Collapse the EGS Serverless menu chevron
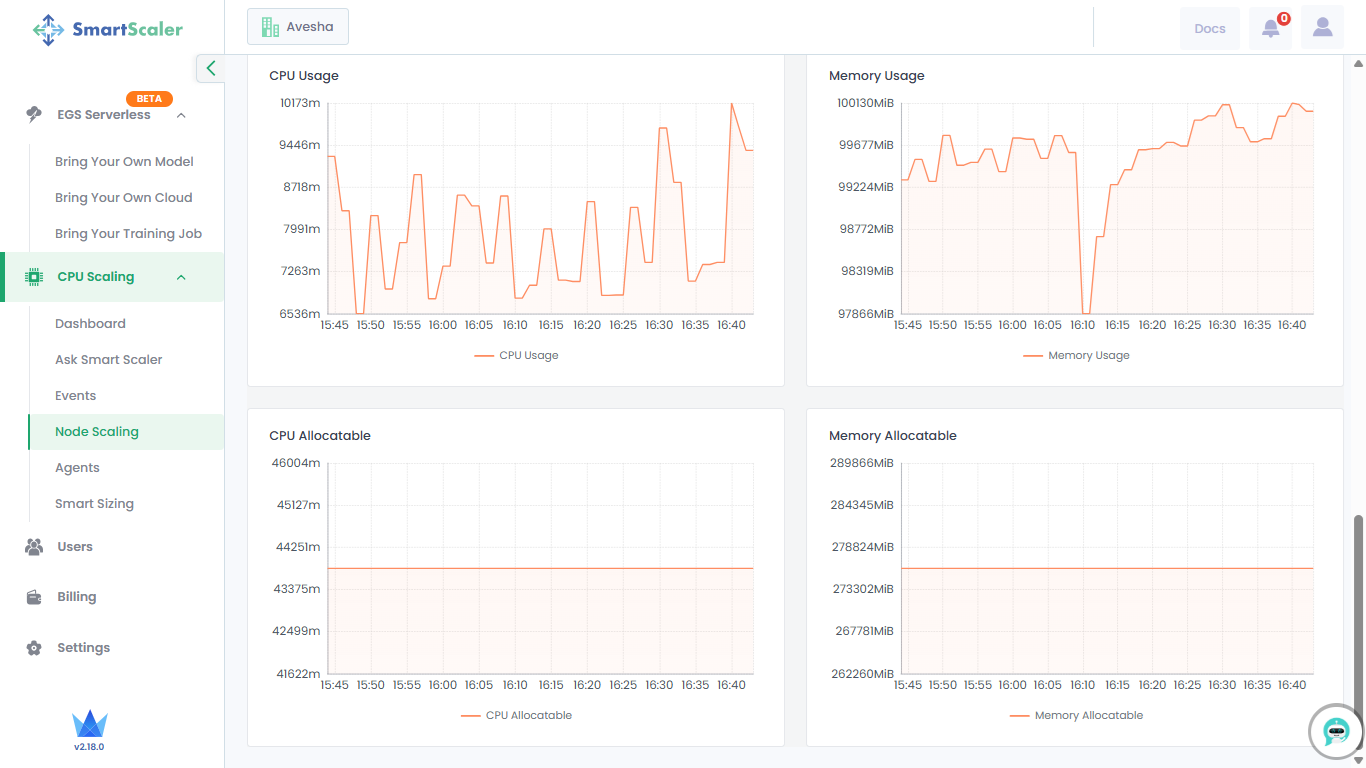Screen dimensions: 1366x768 (181, 115)
